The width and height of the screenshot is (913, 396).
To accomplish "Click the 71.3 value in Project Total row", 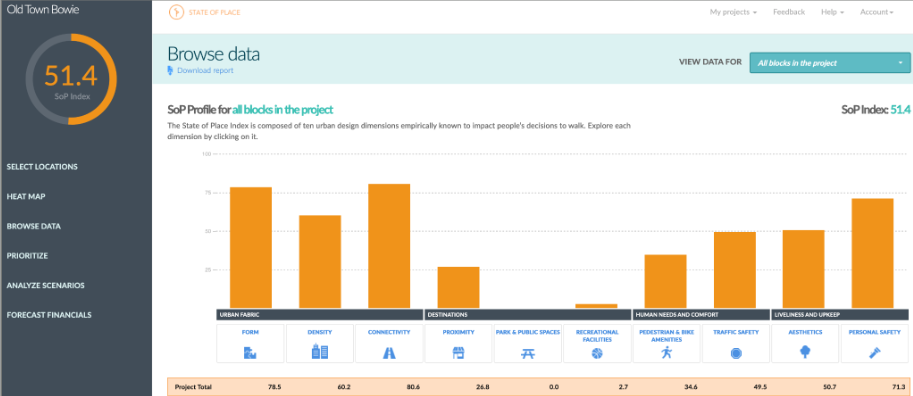I will pyautogui.click(x=899, y=387).
